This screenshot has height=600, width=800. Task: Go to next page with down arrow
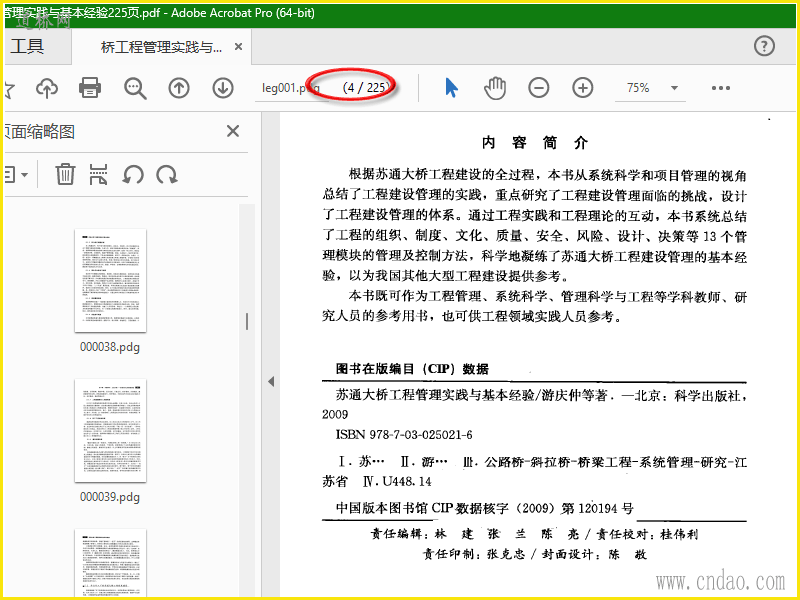(223, 88)
